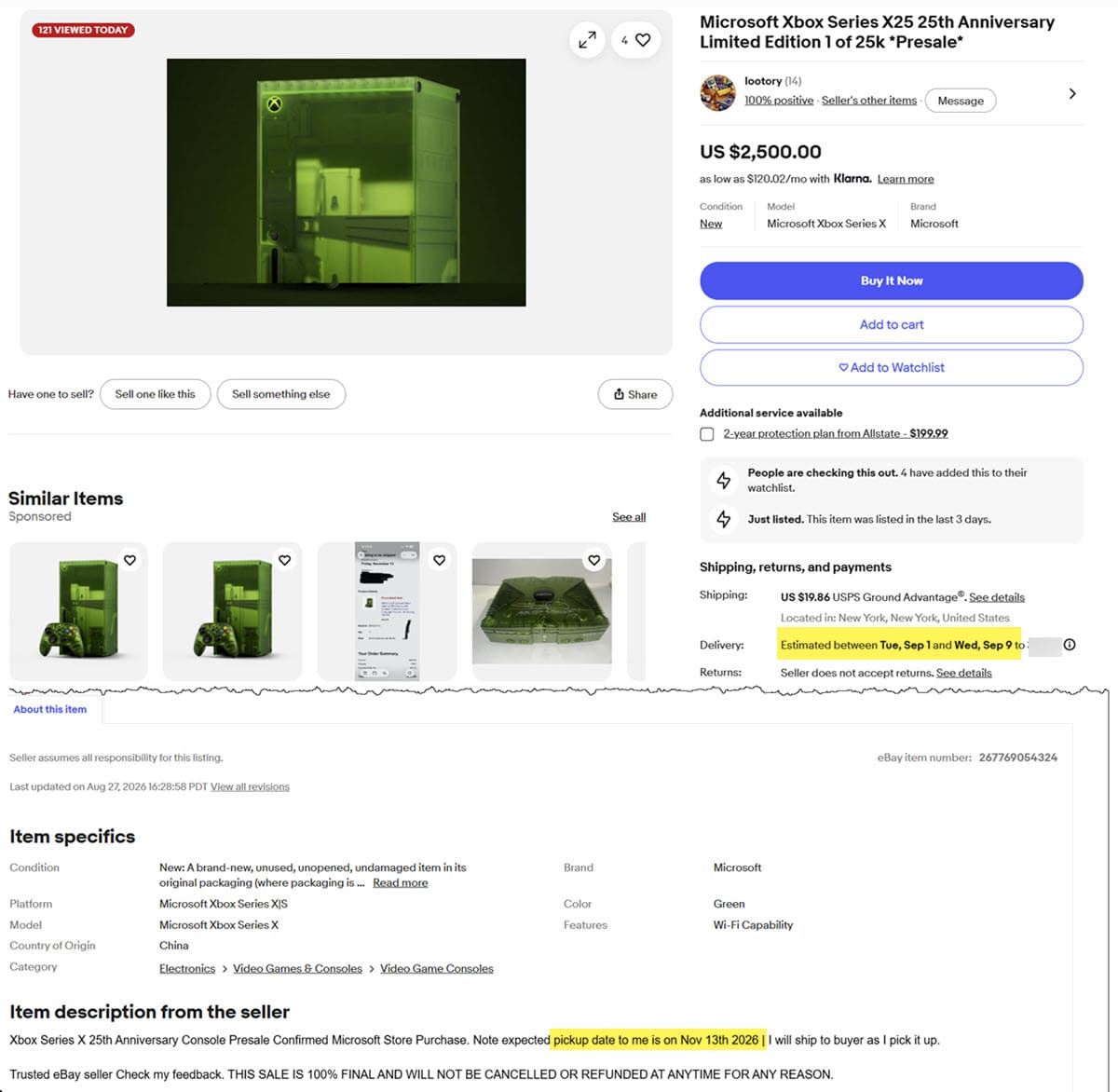The image size is (1118, 1092).
Task: Favorite the original Xbox console similar item
Action: 593,560
